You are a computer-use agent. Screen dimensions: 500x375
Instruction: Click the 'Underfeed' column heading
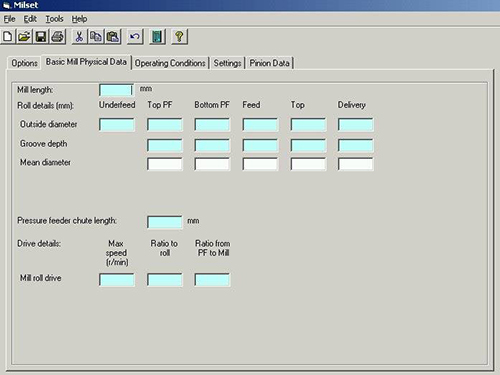tap(117, 105)
